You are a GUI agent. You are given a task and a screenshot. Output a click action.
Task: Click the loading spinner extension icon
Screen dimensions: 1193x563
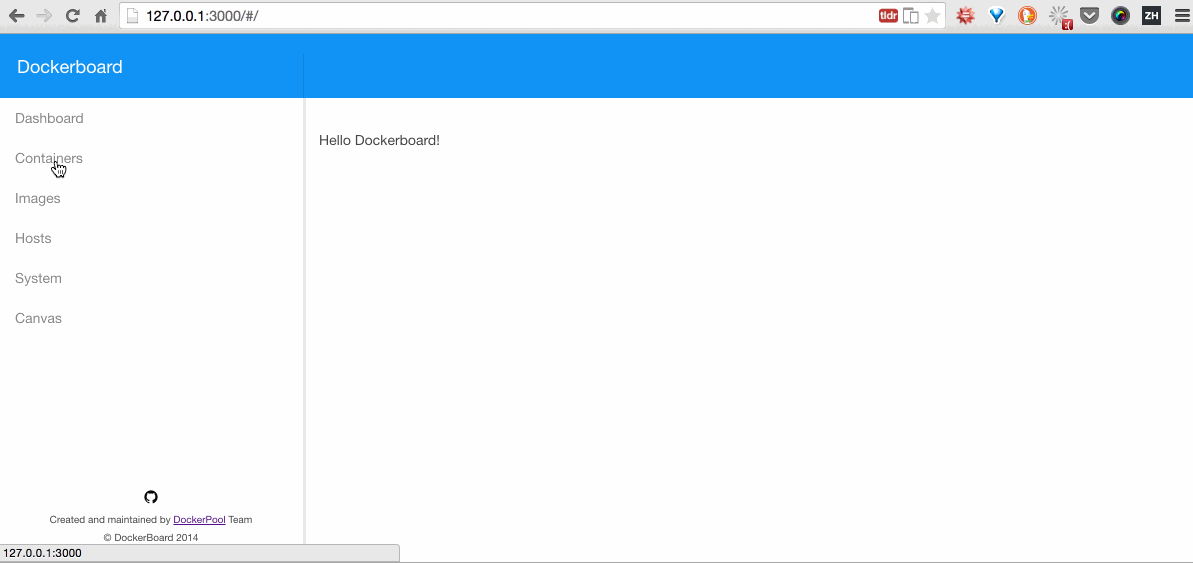tap(1059, 16)
